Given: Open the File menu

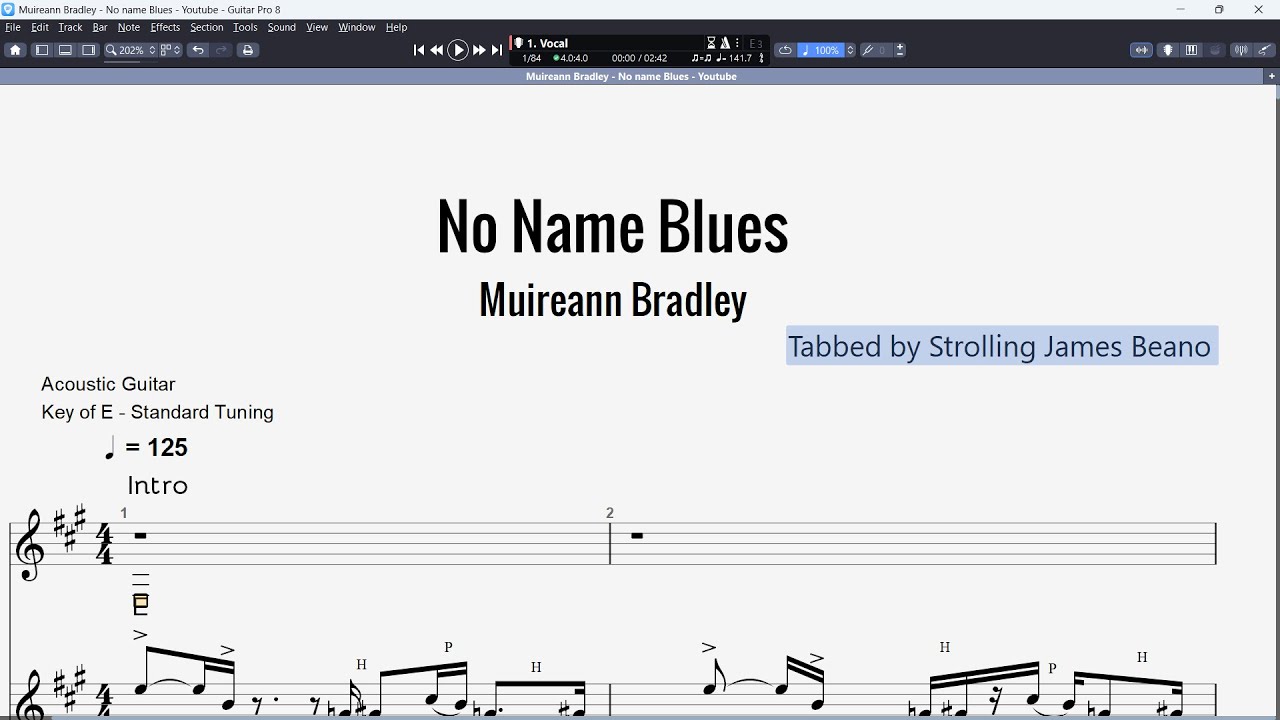Looking at the screenshot, I should tap(13, 27).
